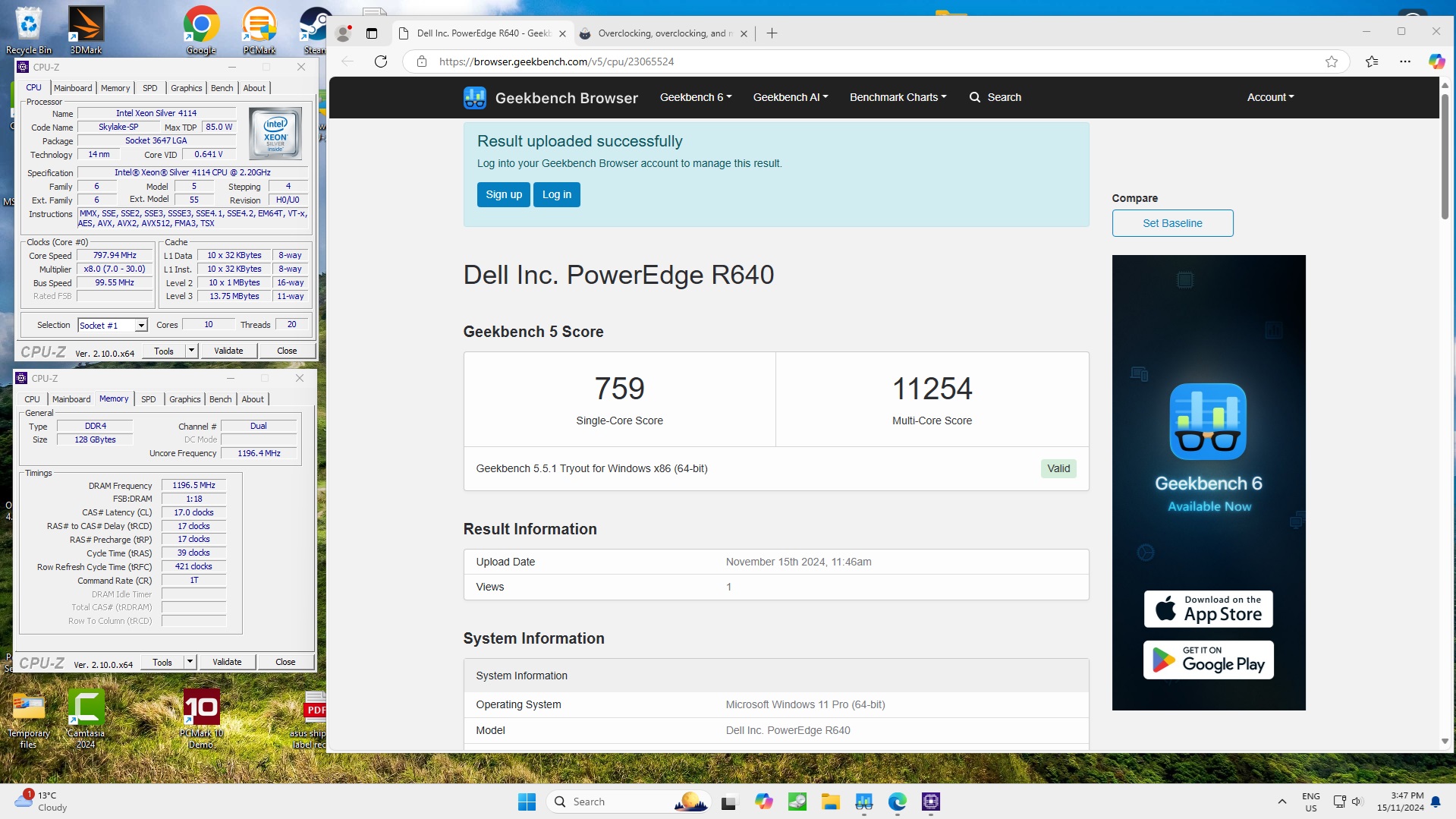The image size is (1456, 819).
Task: Click the 11254 Multi-Core Score value
Action: tap(932, 389)
